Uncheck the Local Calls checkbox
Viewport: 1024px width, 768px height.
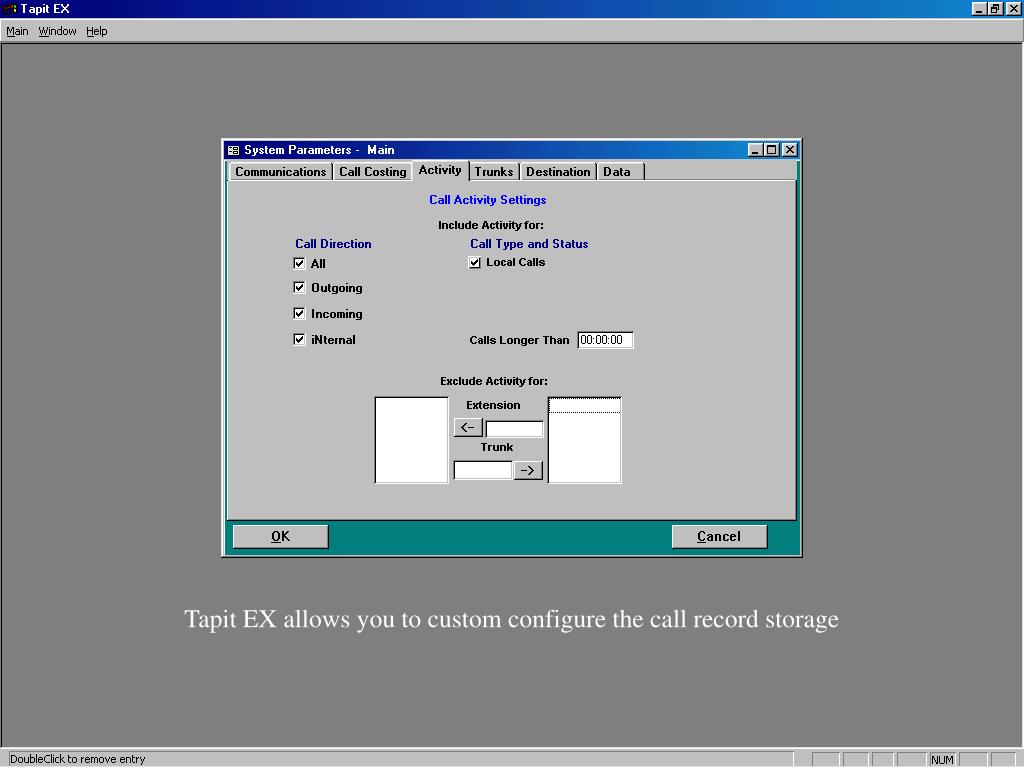(x=475, y=263)
